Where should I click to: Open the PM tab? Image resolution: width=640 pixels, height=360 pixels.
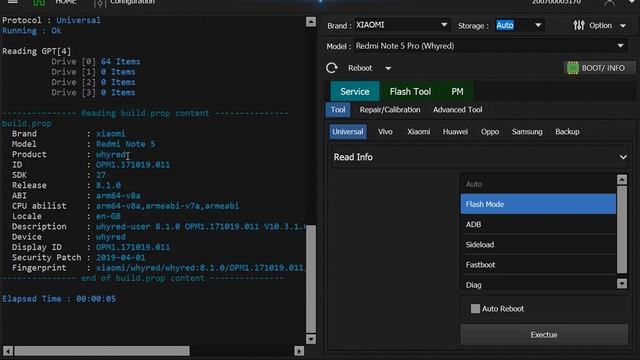tap(457, 91)
